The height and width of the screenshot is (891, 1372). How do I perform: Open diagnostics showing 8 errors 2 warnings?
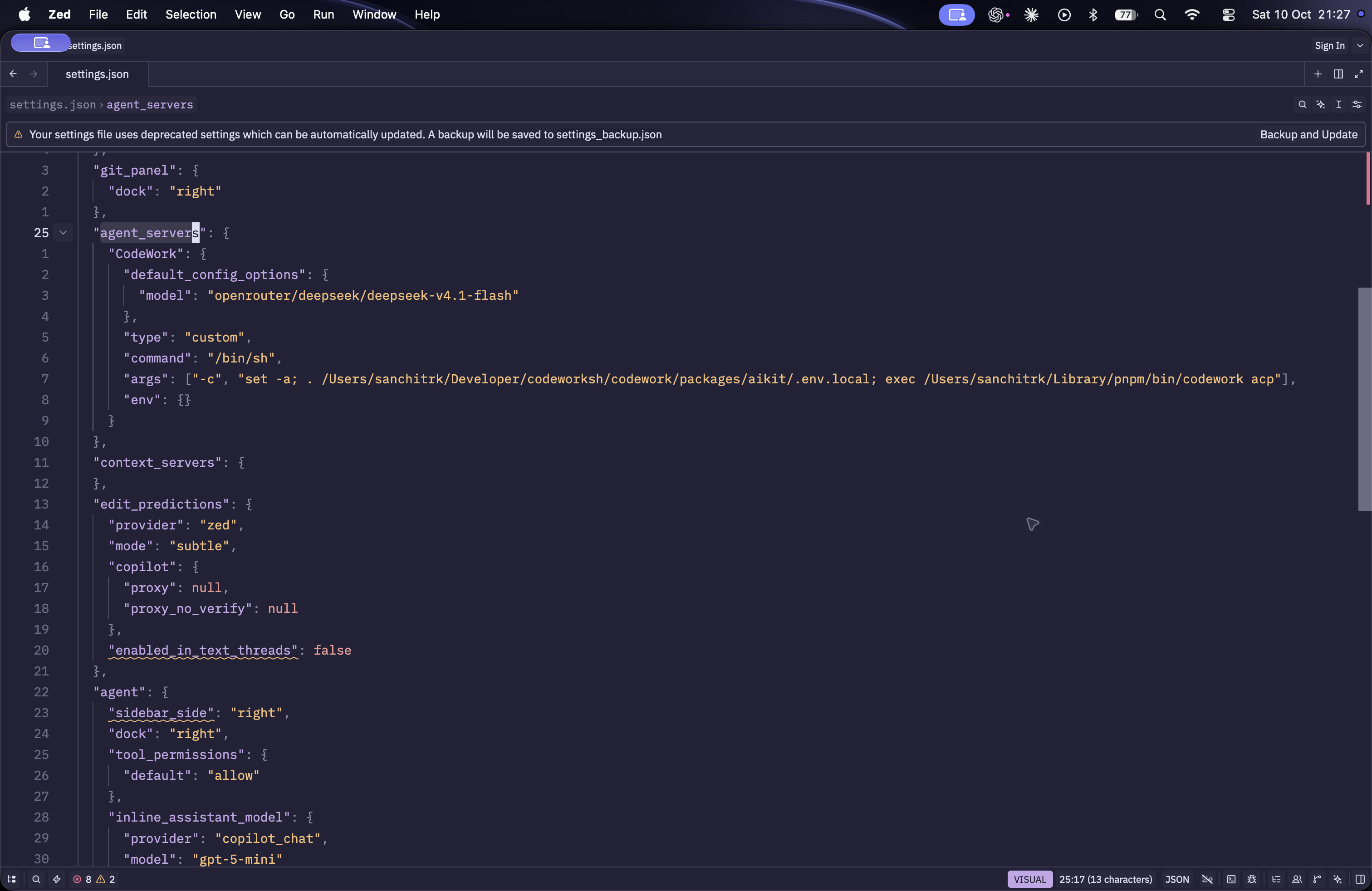click(94, 879)
